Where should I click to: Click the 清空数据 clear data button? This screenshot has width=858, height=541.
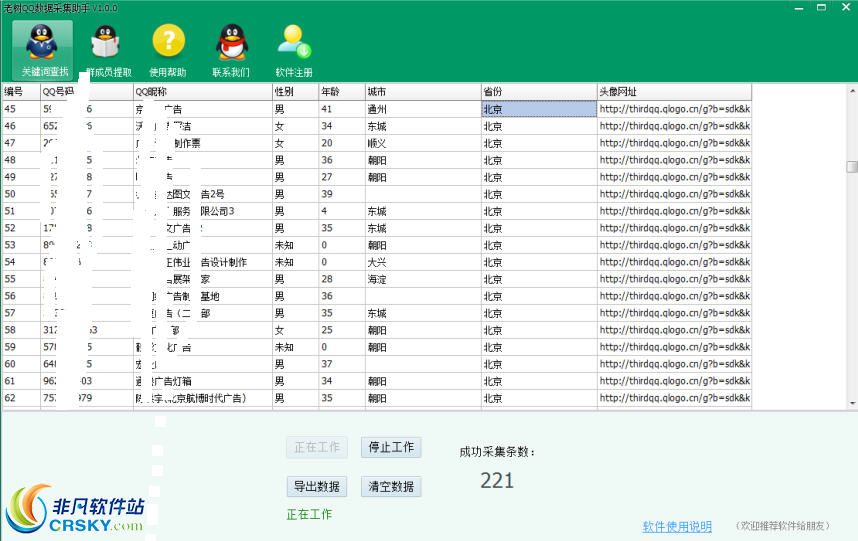tap(391, 486)
